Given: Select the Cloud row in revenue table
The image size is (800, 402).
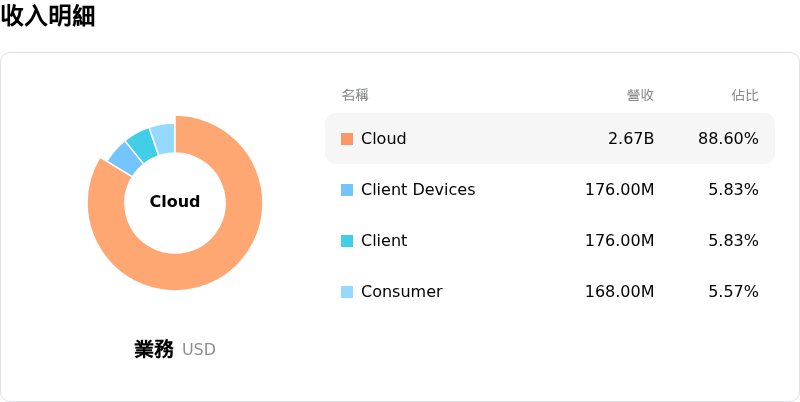Looking at the screenshot, I should (x=550, y=138).
